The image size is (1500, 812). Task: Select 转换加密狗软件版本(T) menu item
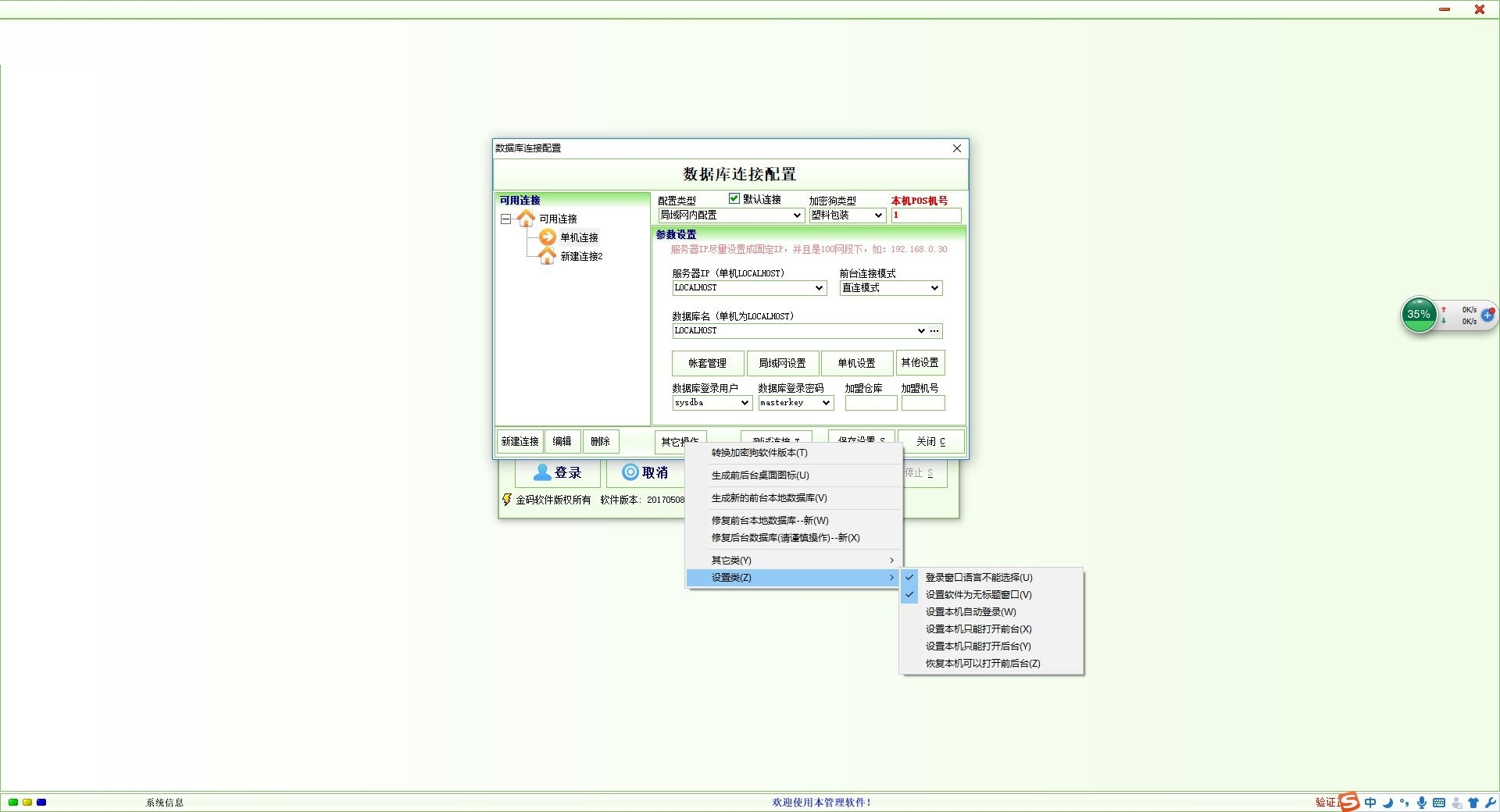794,453
